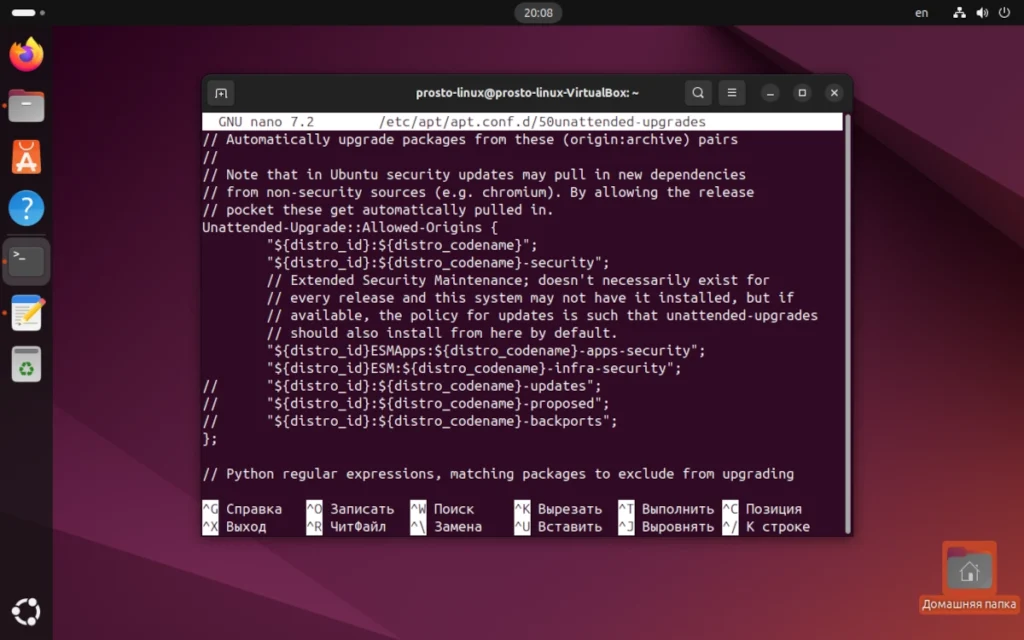Open Firefox from the dock

click(x=26, y=54)
